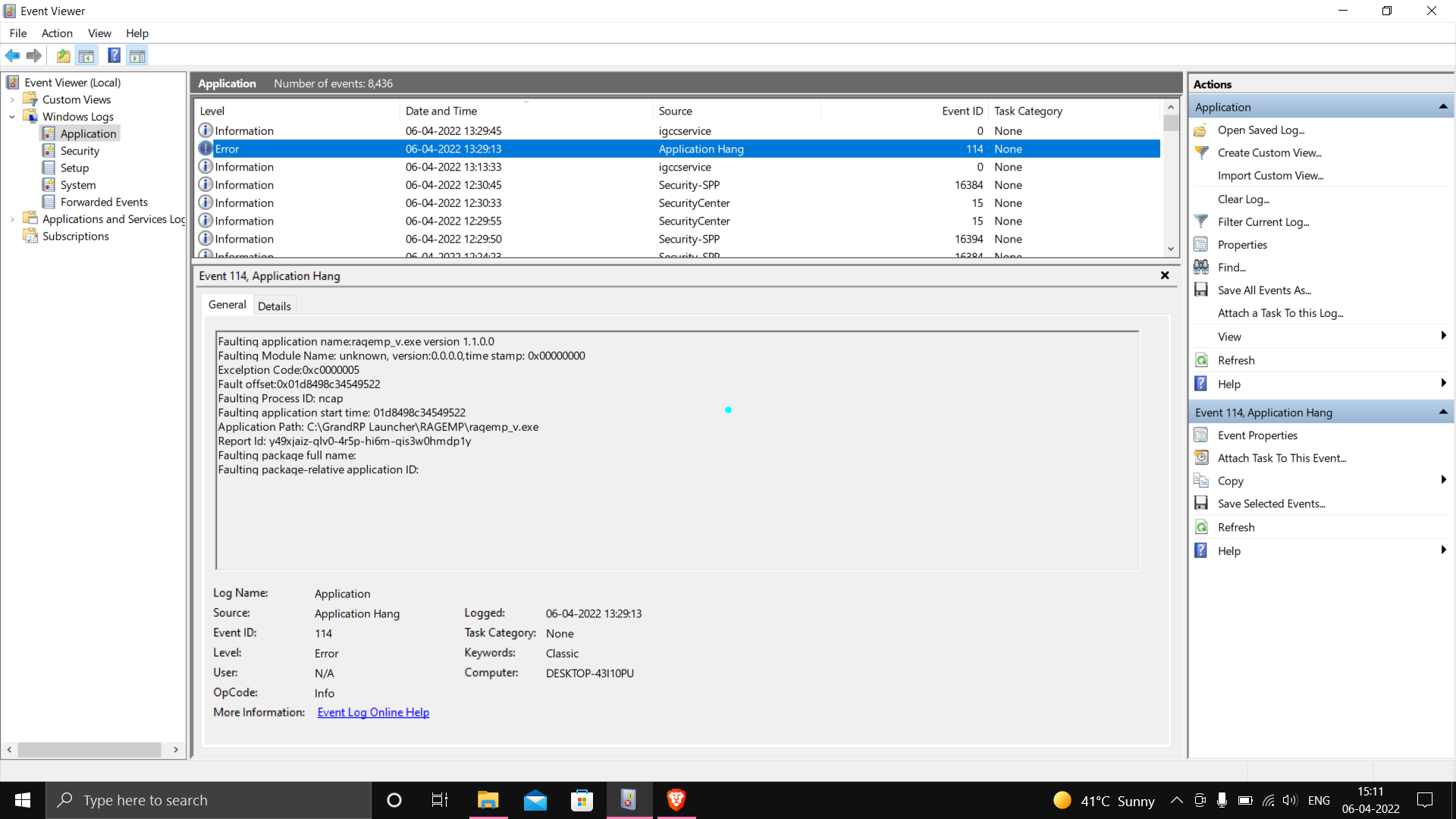Click first Refresh under Application actions
1456x819 pixels.
(x=1235, y=360)
